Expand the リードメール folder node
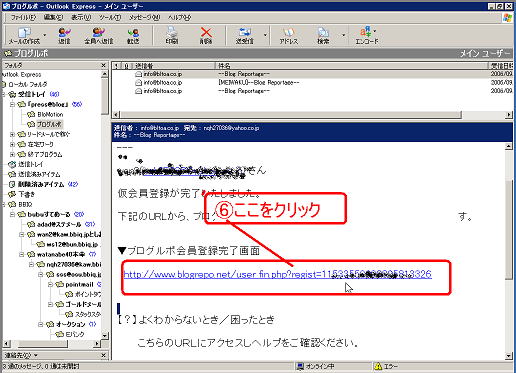This screenshot has height=373, width=516. click(12, 134)
